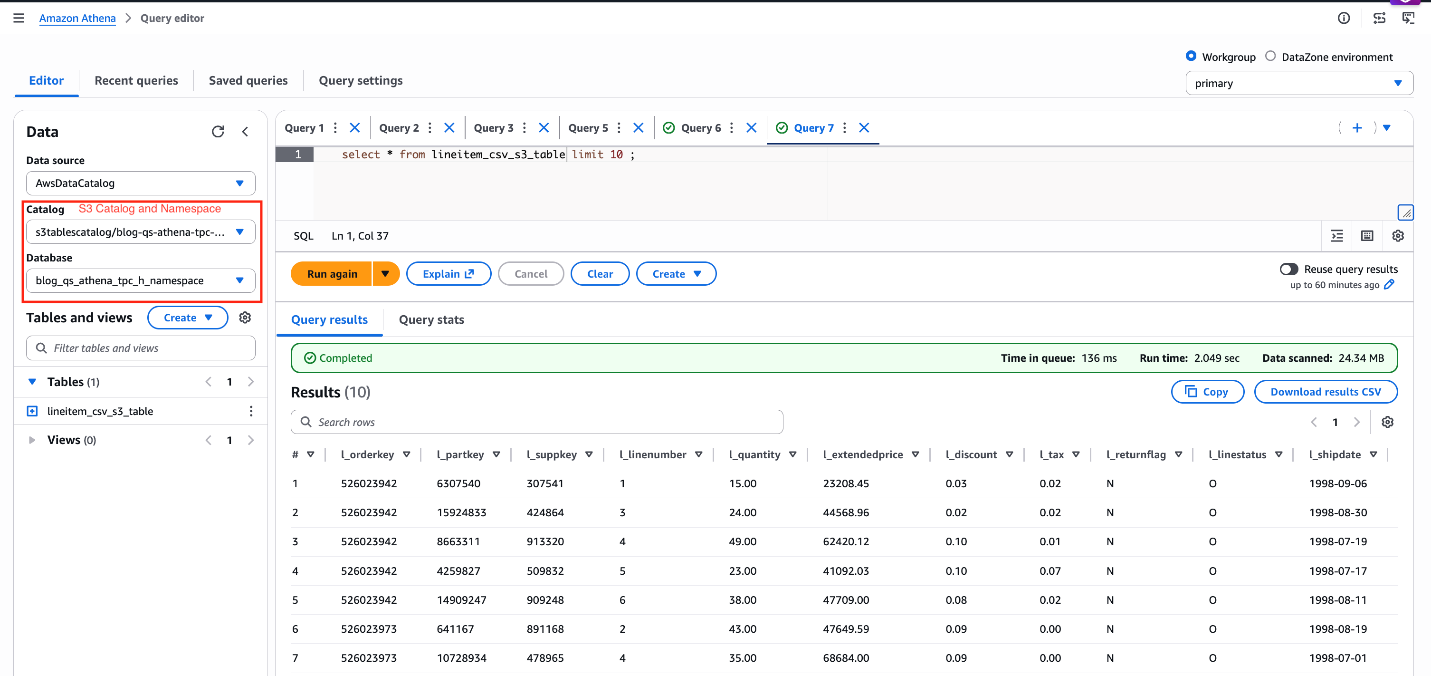Add a new query tab
This screenshot has width=1431, height=676.
[1357, 128]
